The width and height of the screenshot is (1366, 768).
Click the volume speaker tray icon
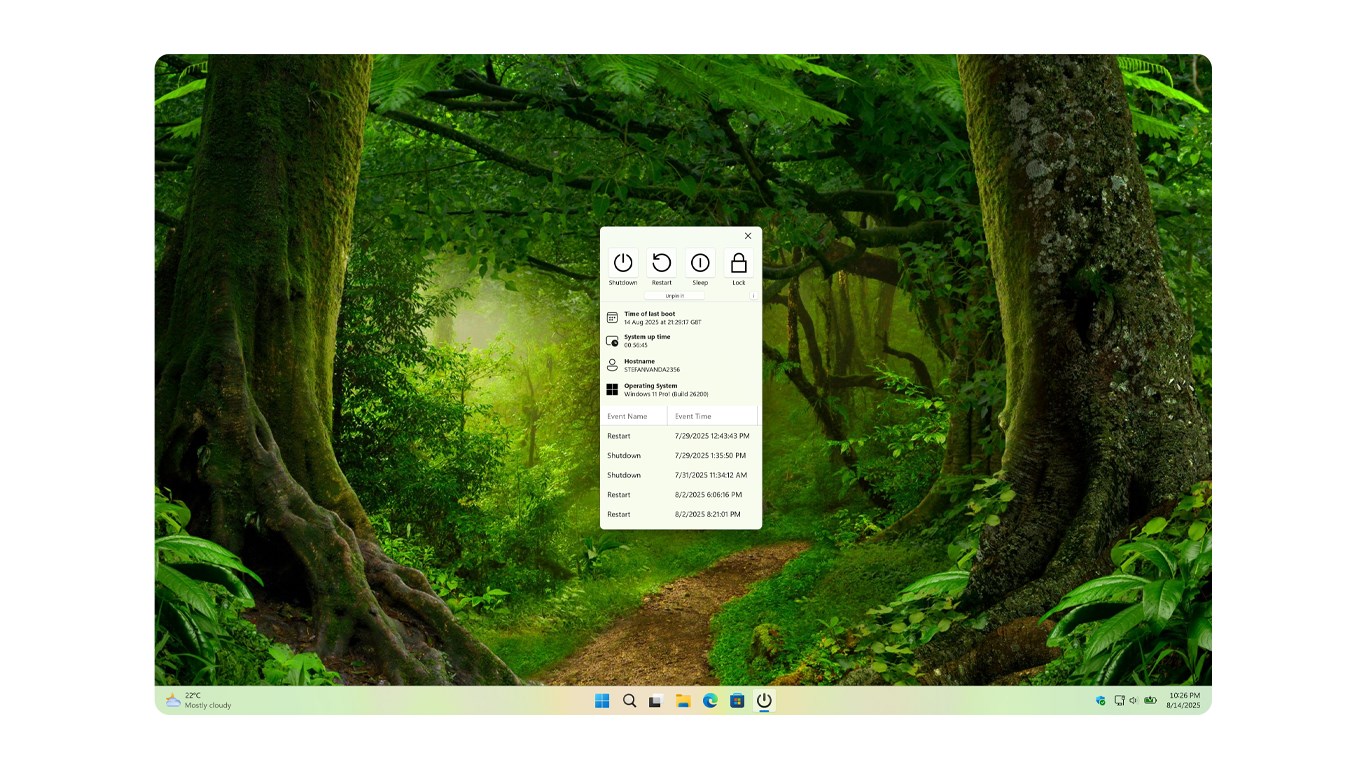click(x=1134, y=701)
